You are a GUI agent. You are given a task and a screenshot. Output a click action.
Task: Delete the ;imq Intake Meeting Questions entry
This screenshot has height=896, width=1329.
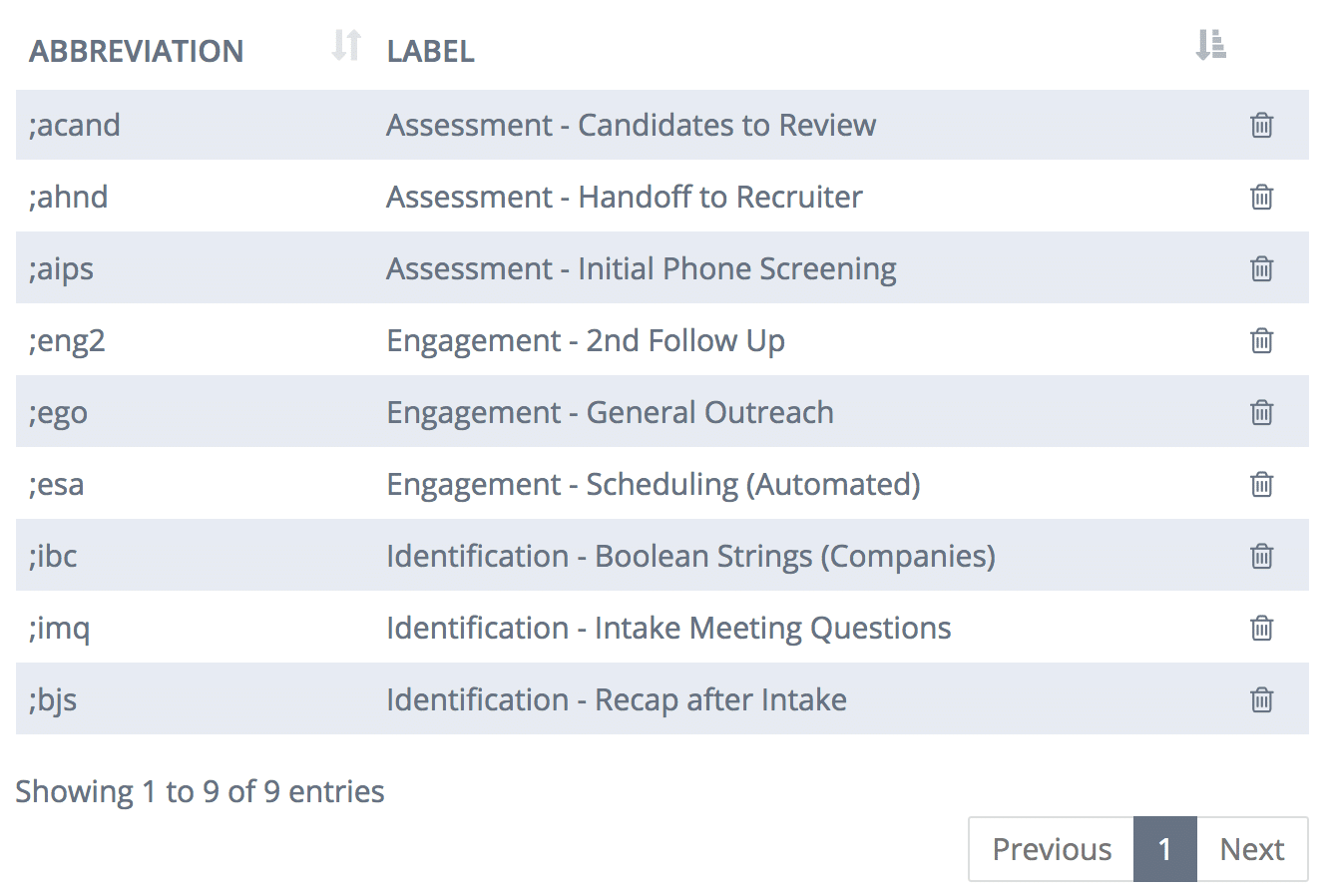point(1261,628)
